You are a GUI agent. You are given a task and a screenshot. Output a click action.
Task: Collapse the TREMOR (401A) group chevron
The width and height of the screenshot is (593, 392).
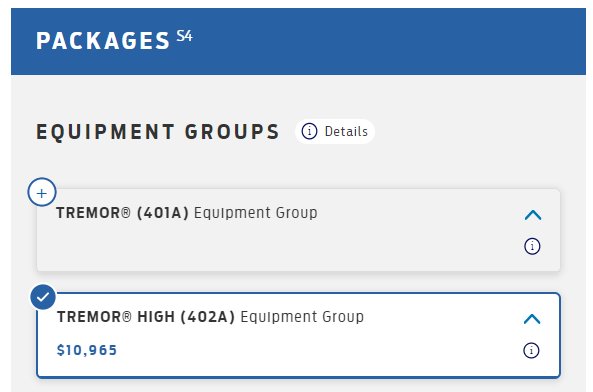click(533, 215)
